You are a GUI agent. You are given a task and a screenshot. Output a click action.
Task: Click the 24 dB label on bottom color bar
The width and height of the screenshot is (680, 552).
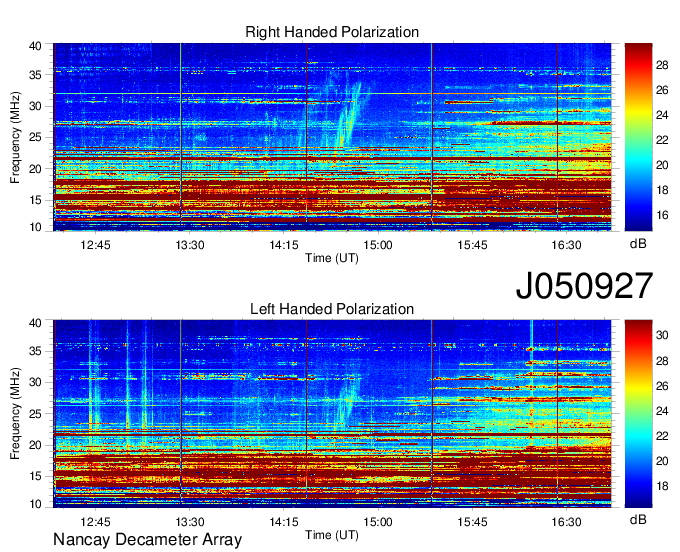[x=662, y=411]
